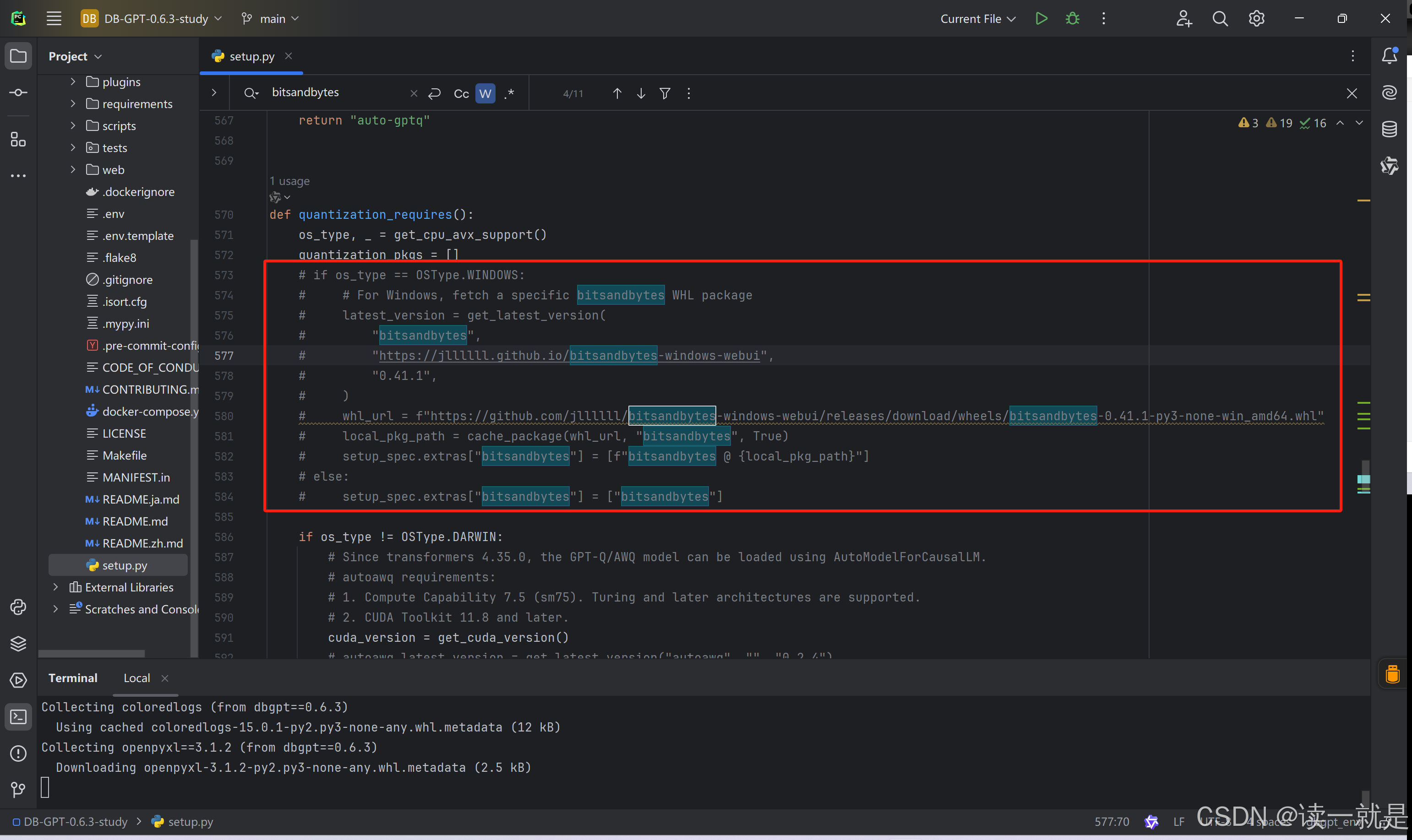
Task: Open the Database tool window icon
Action: point(1390,130)
